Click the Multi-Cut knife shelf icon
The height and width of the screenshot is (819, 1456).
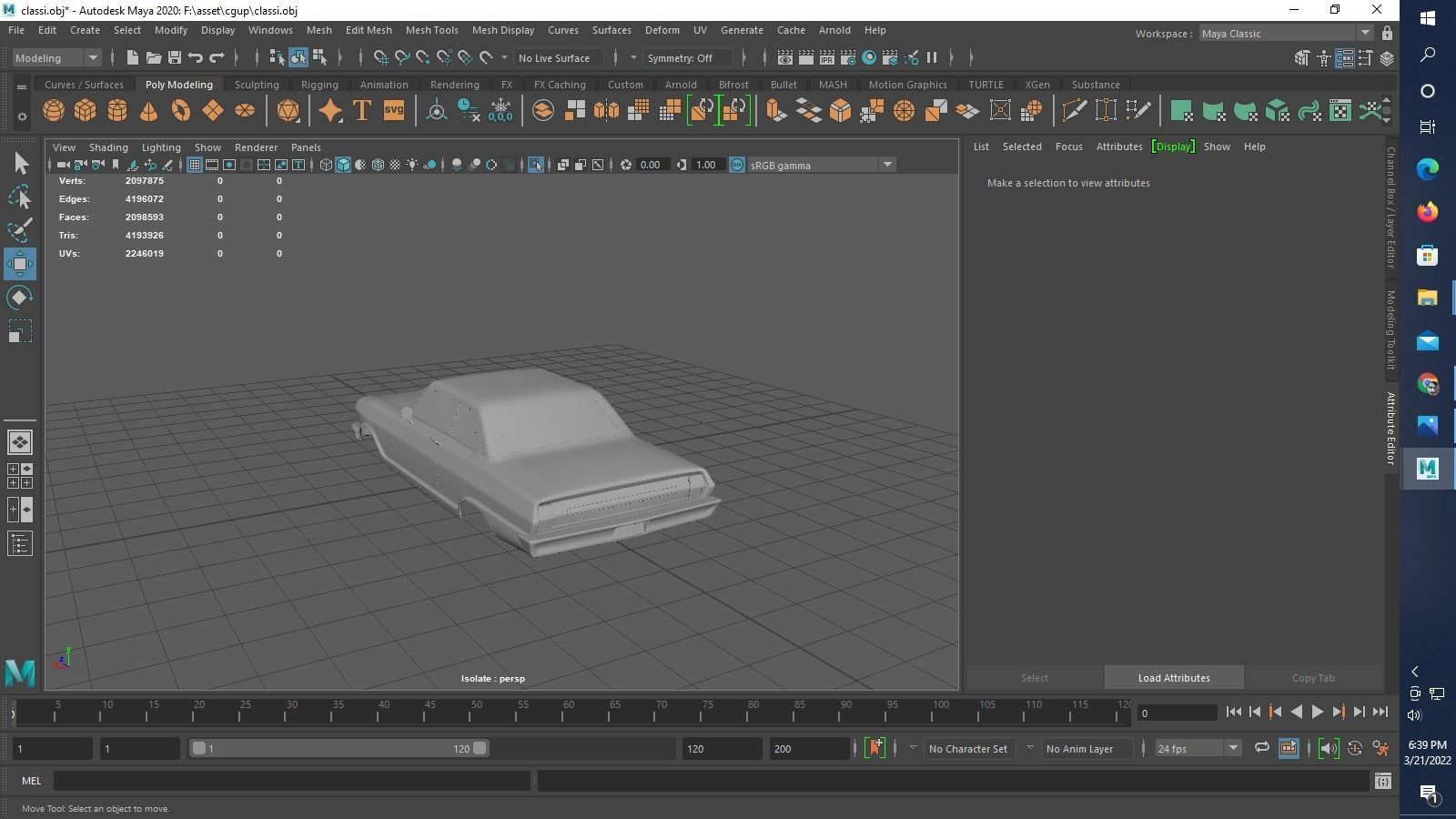pos(1074,111)
